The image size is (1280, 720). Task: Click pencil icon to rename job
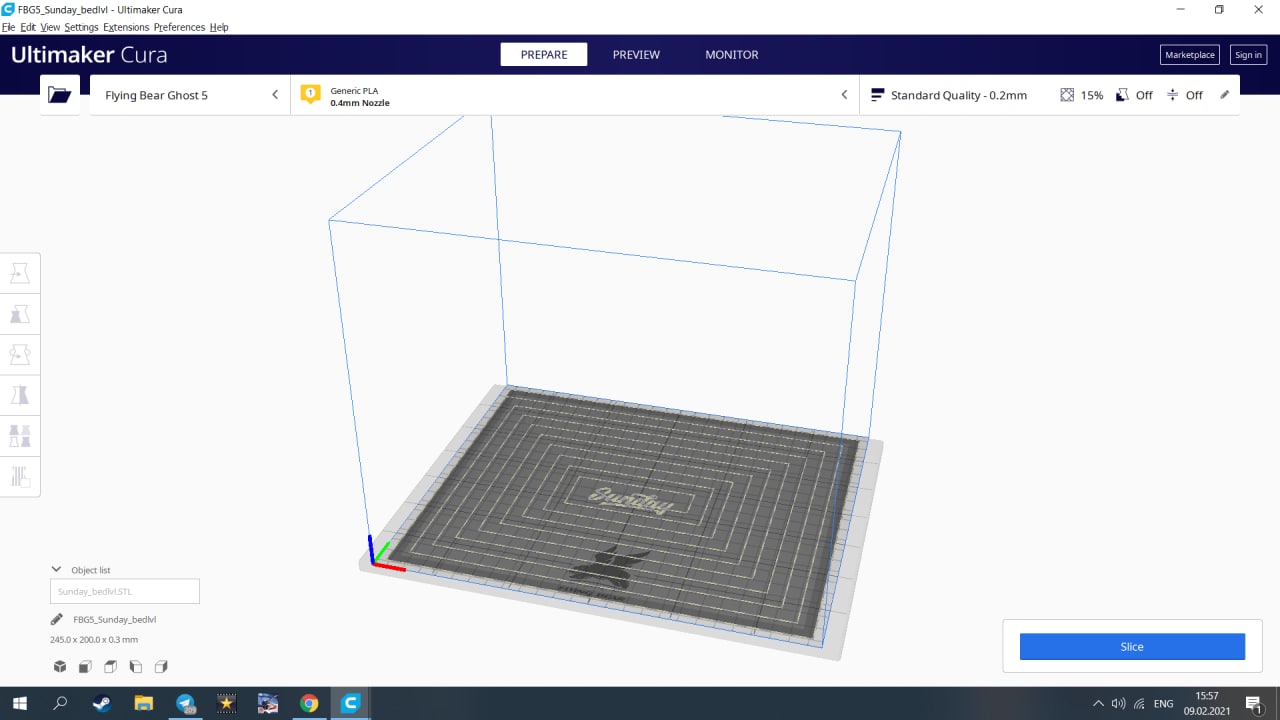pyautogui.click(x=58, y=619)
